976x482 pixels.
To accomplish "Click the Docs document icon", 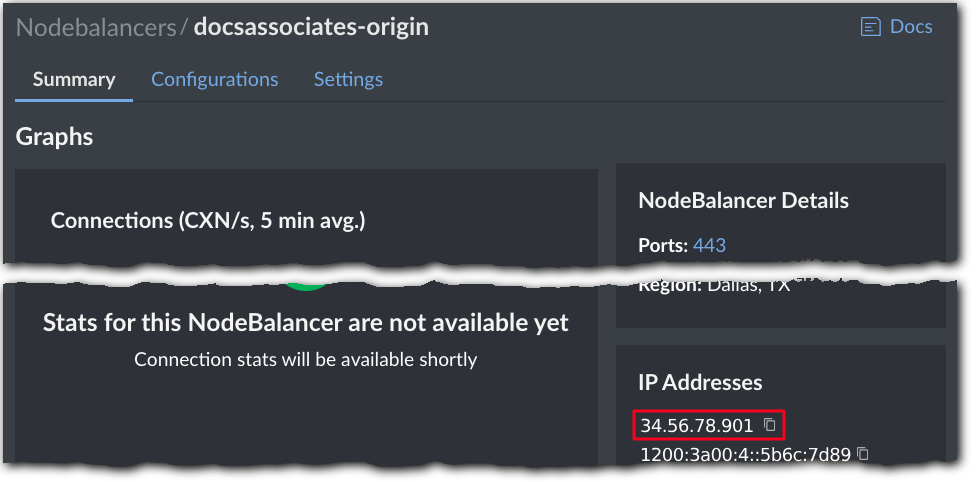I will [x=870, y=27].
